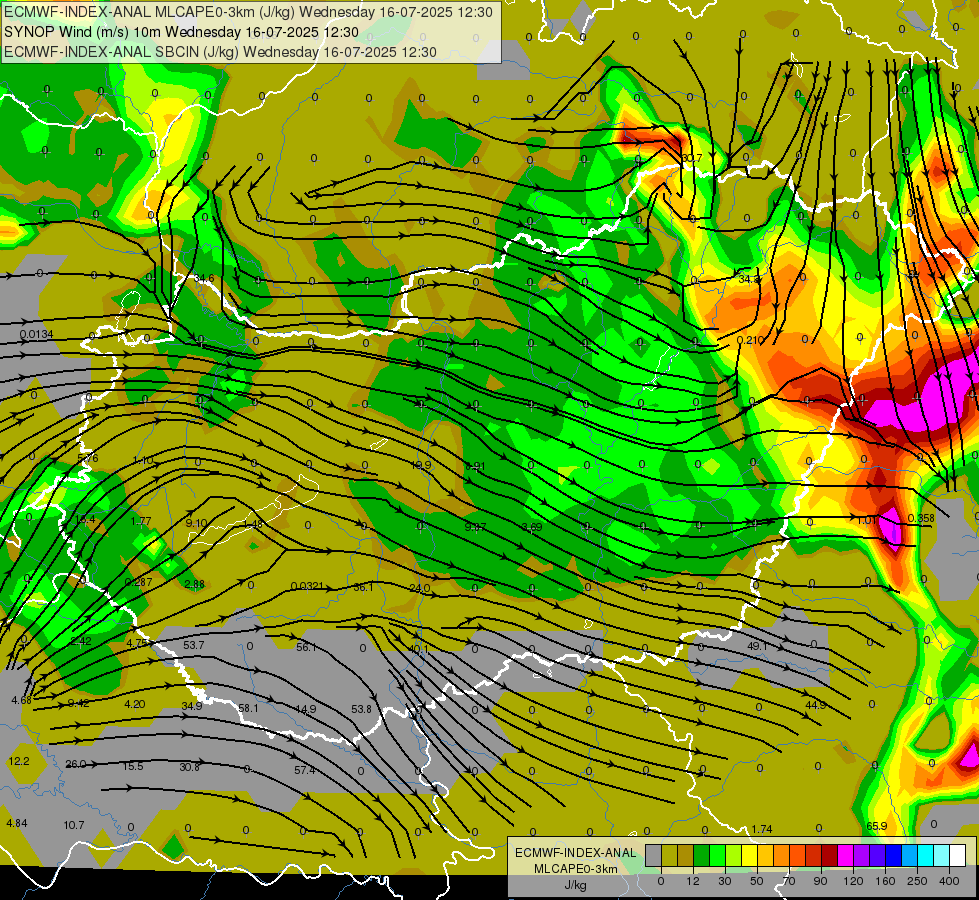Click legend tick label 30
This screenshot has width=979, height=900.
(725, 881)
